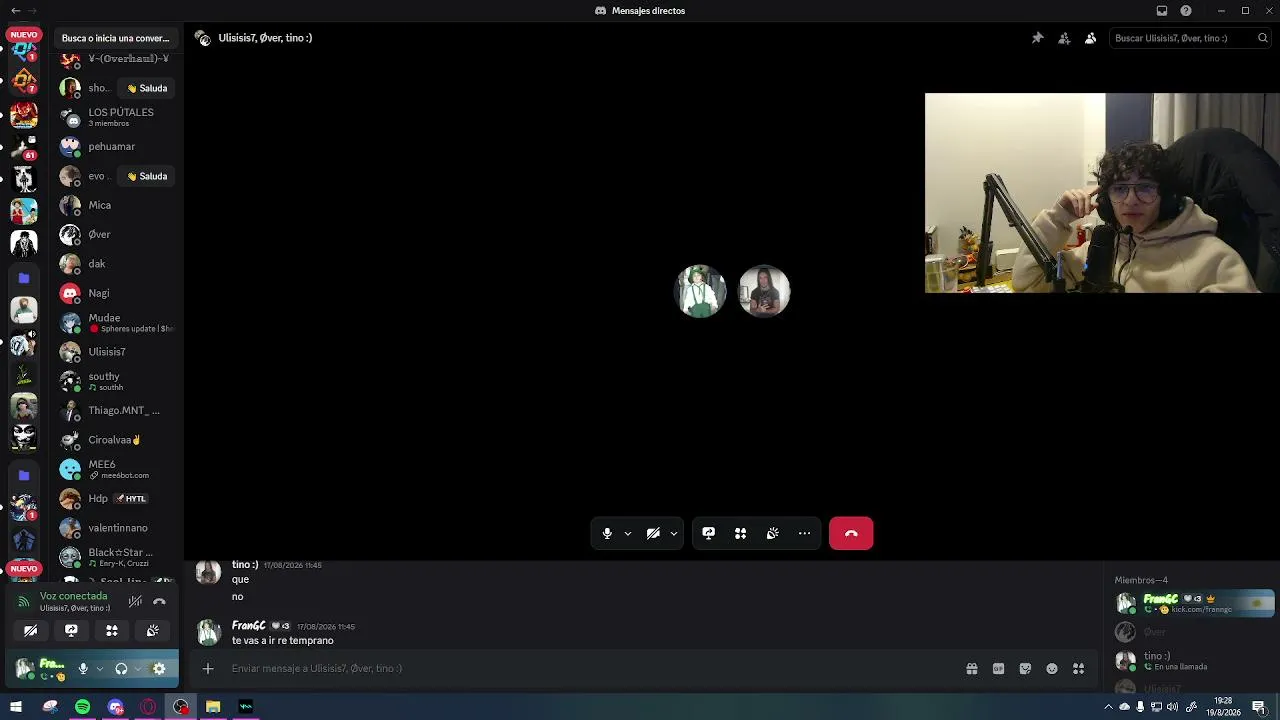
Task: Open Spotify from the taskbar
Action: 82,707
